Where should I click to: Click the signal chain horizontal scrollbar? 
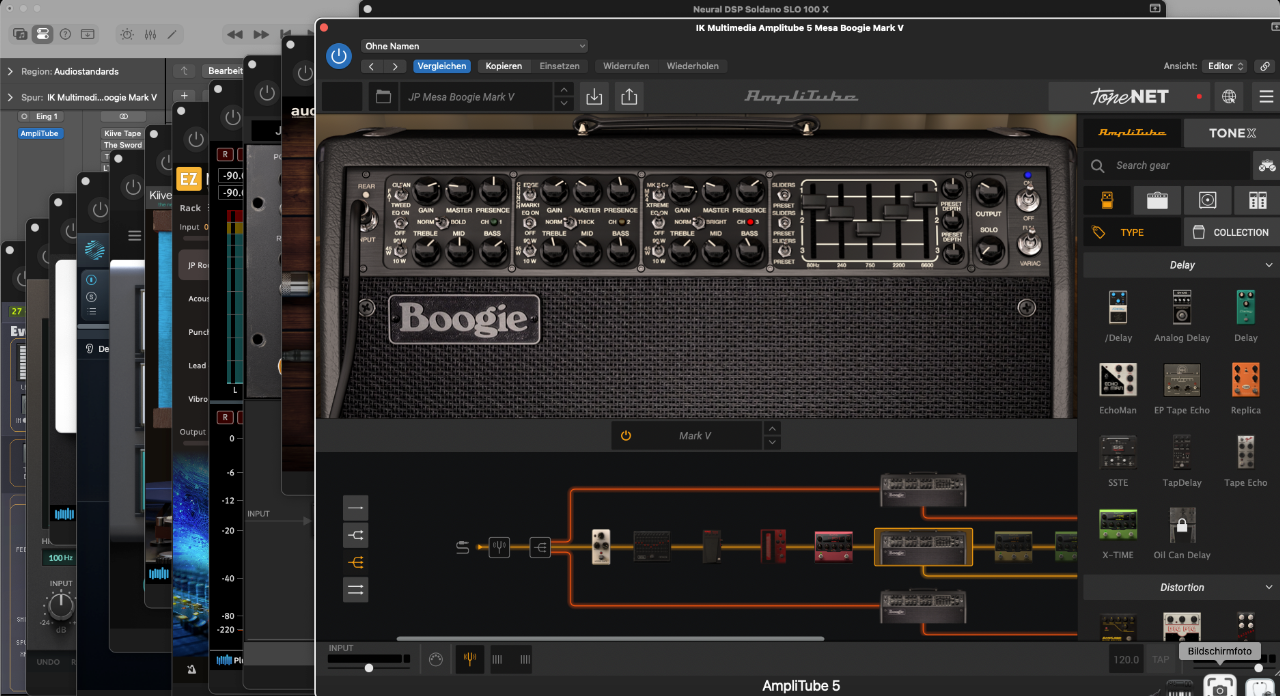(610, 638)
